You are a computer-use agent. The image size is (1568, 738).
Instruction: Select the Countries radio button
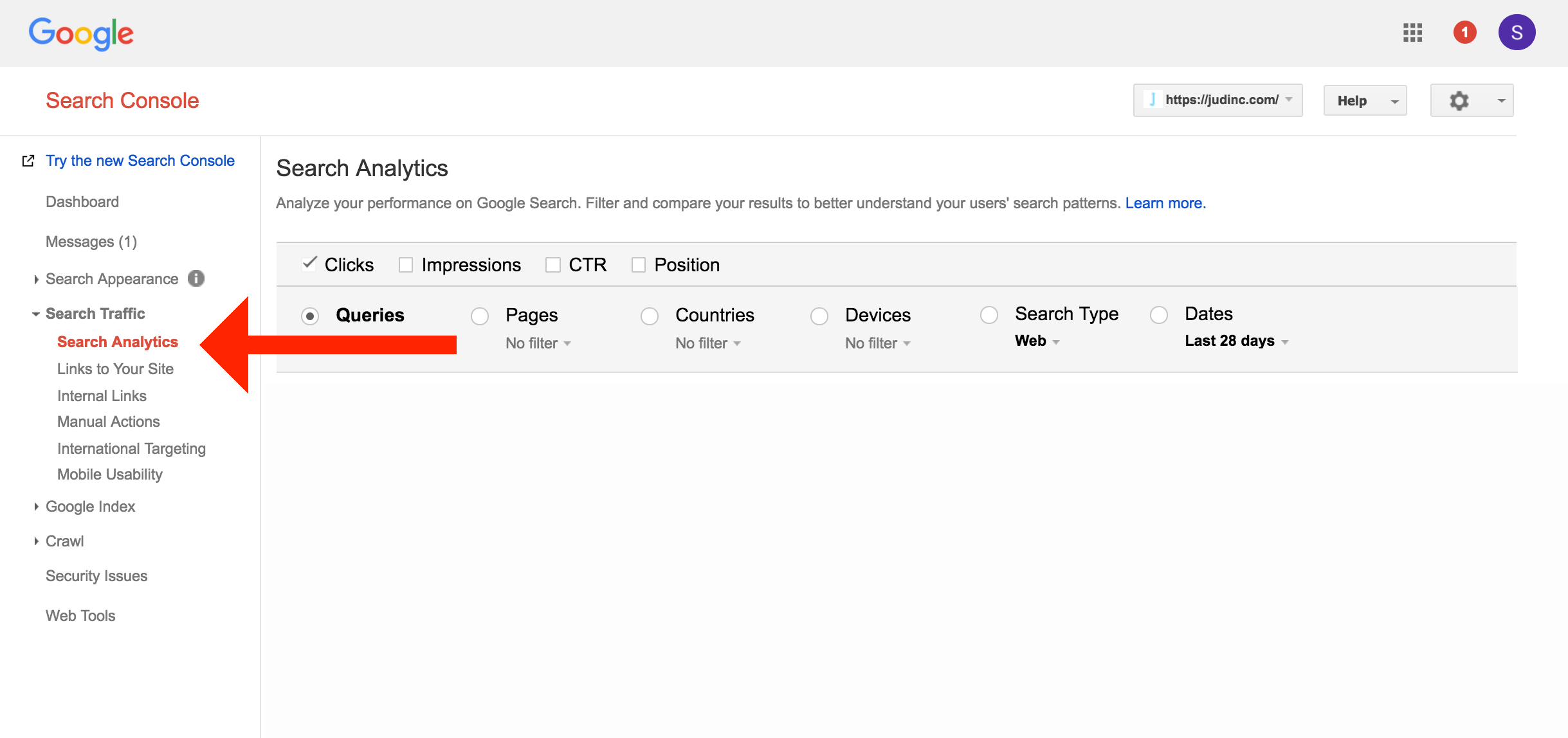(650, 316)
